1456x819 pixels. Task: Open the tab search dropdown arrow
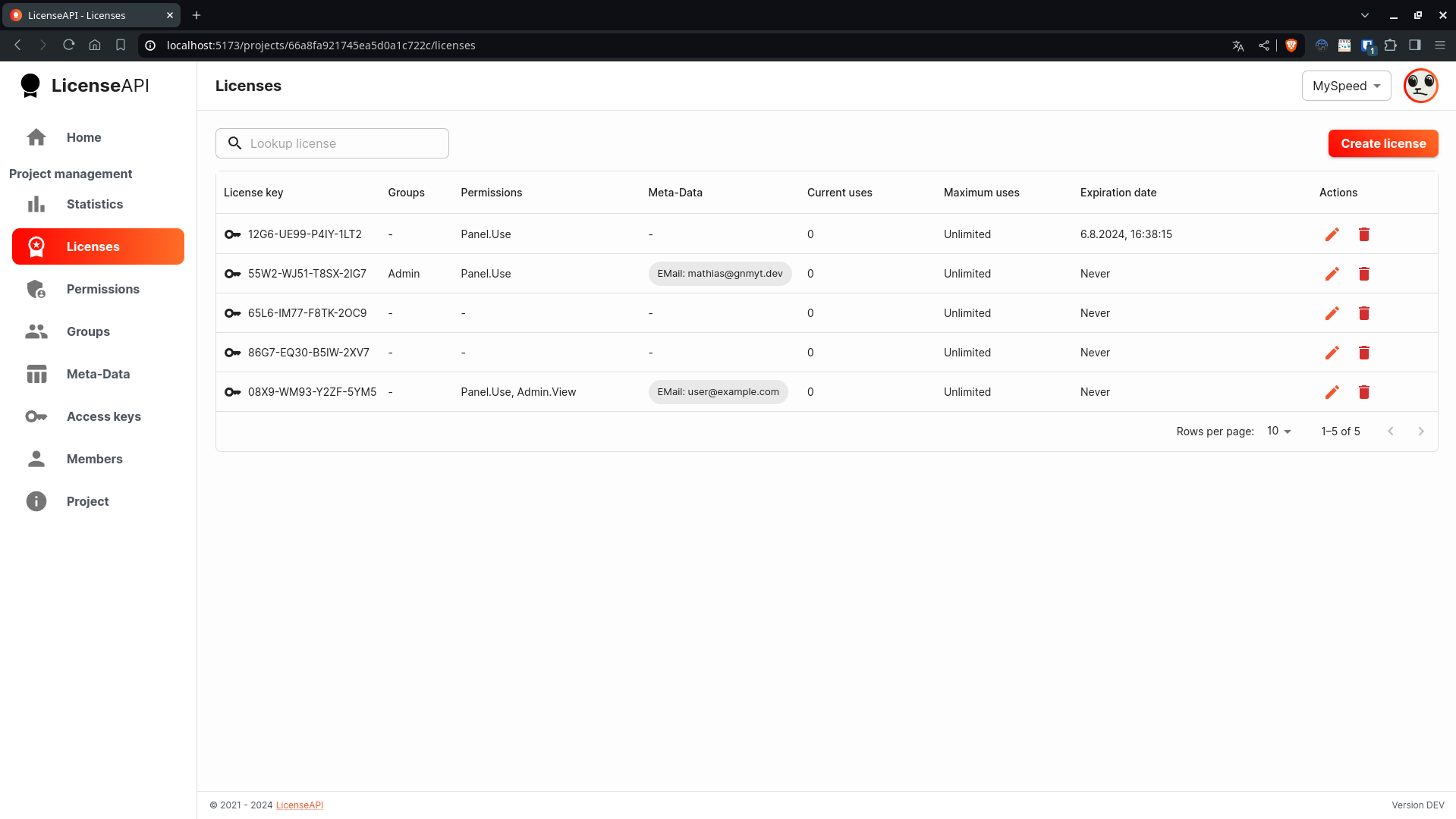coord(1365,15)
